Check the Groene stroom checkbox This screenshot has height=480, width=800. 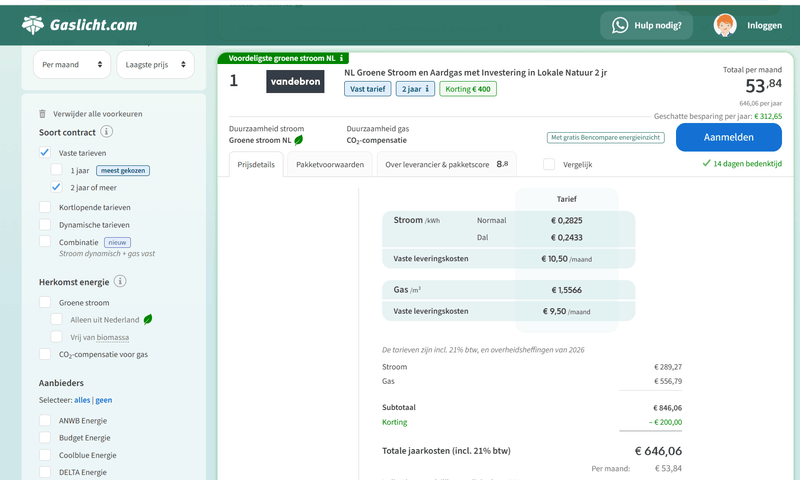pos(45,302)
